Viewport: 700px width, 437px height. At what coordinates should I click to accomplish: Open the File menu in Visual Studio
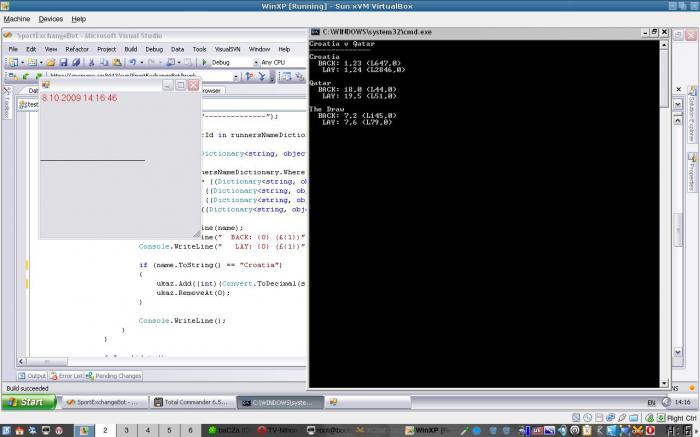point(13,49)
